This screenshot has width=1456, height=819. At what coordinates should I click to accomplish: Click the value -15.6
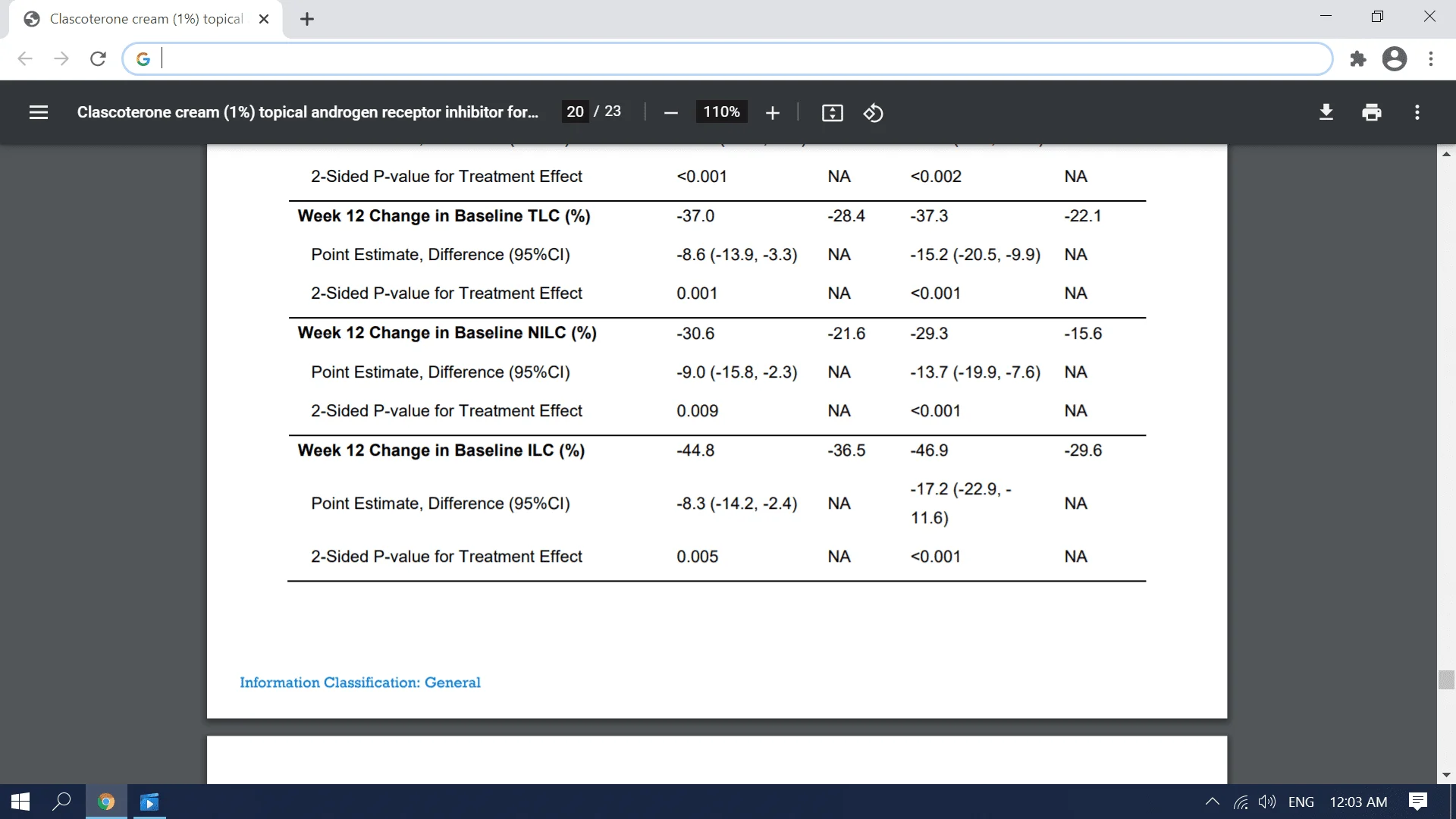tap(1082, 334)
